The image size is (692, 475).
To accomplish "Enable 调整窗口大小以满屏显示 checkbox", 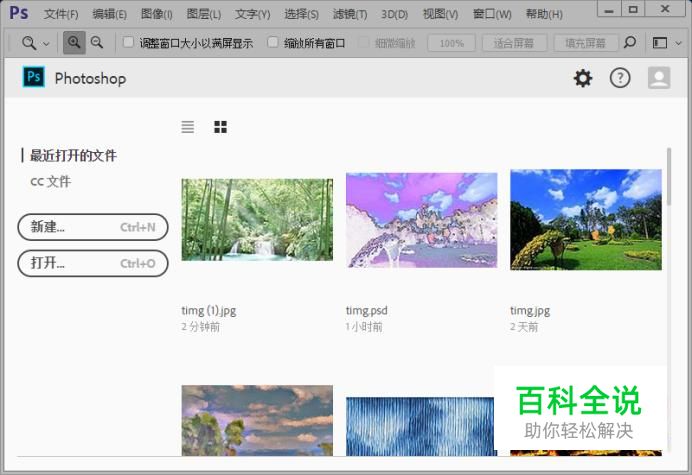I will click(x=128, y=42).
